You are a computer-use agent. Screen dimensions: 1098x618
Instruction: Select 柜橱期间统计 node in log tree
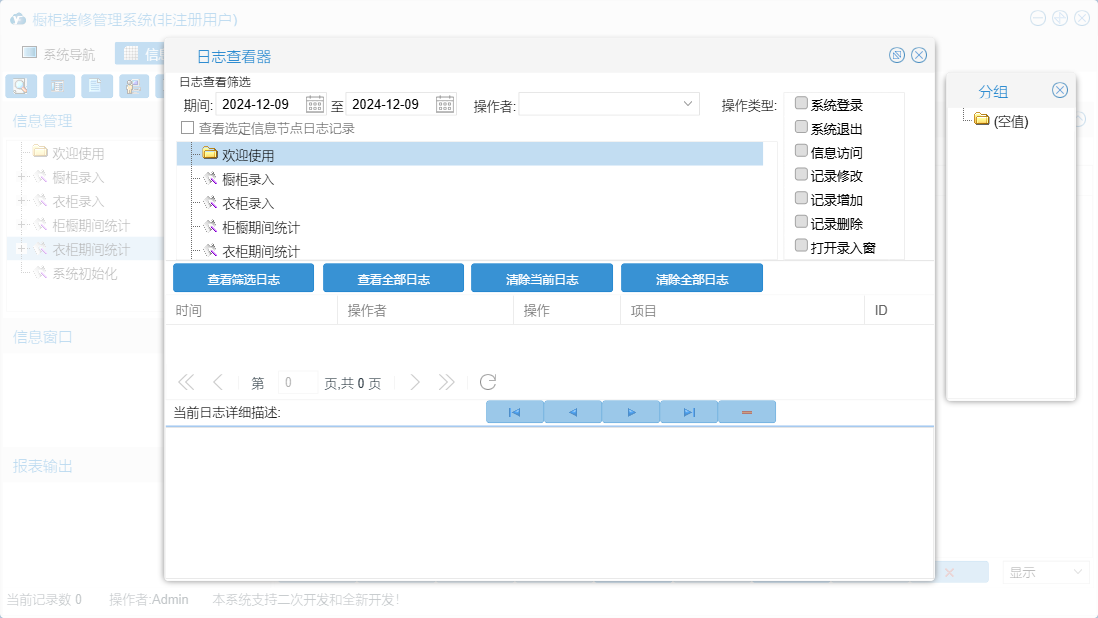pyautogui.click(x=260, y=227)
